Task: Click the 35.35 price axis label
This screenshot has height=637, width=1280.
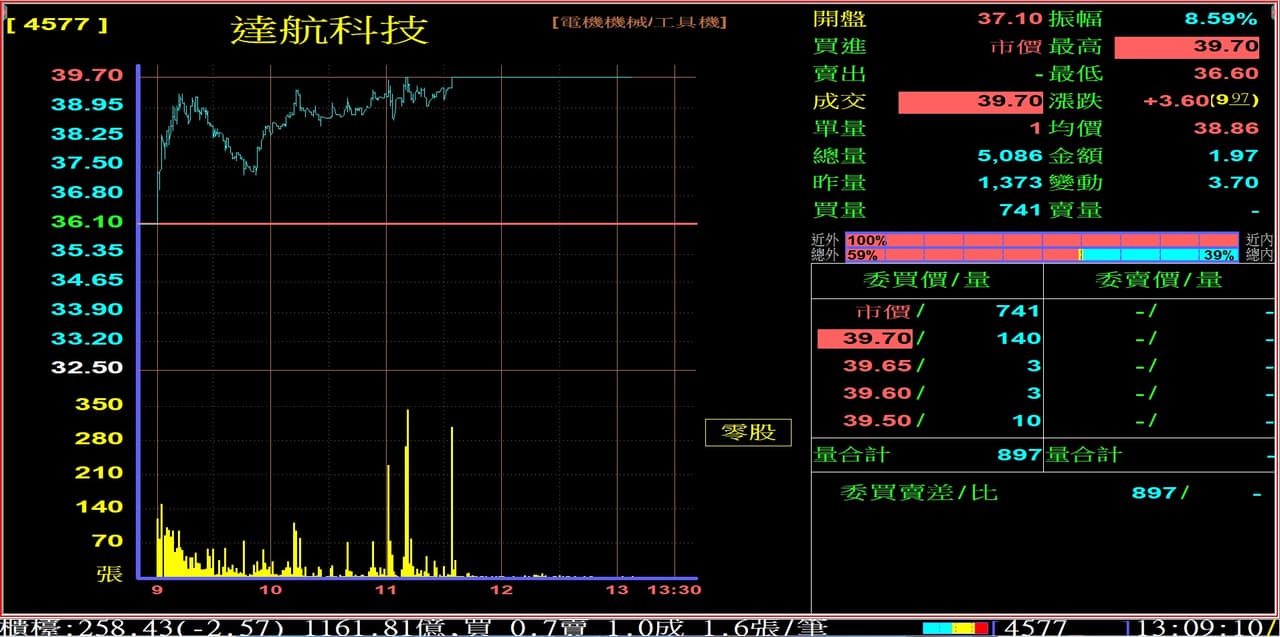Action: click(87, 251)
